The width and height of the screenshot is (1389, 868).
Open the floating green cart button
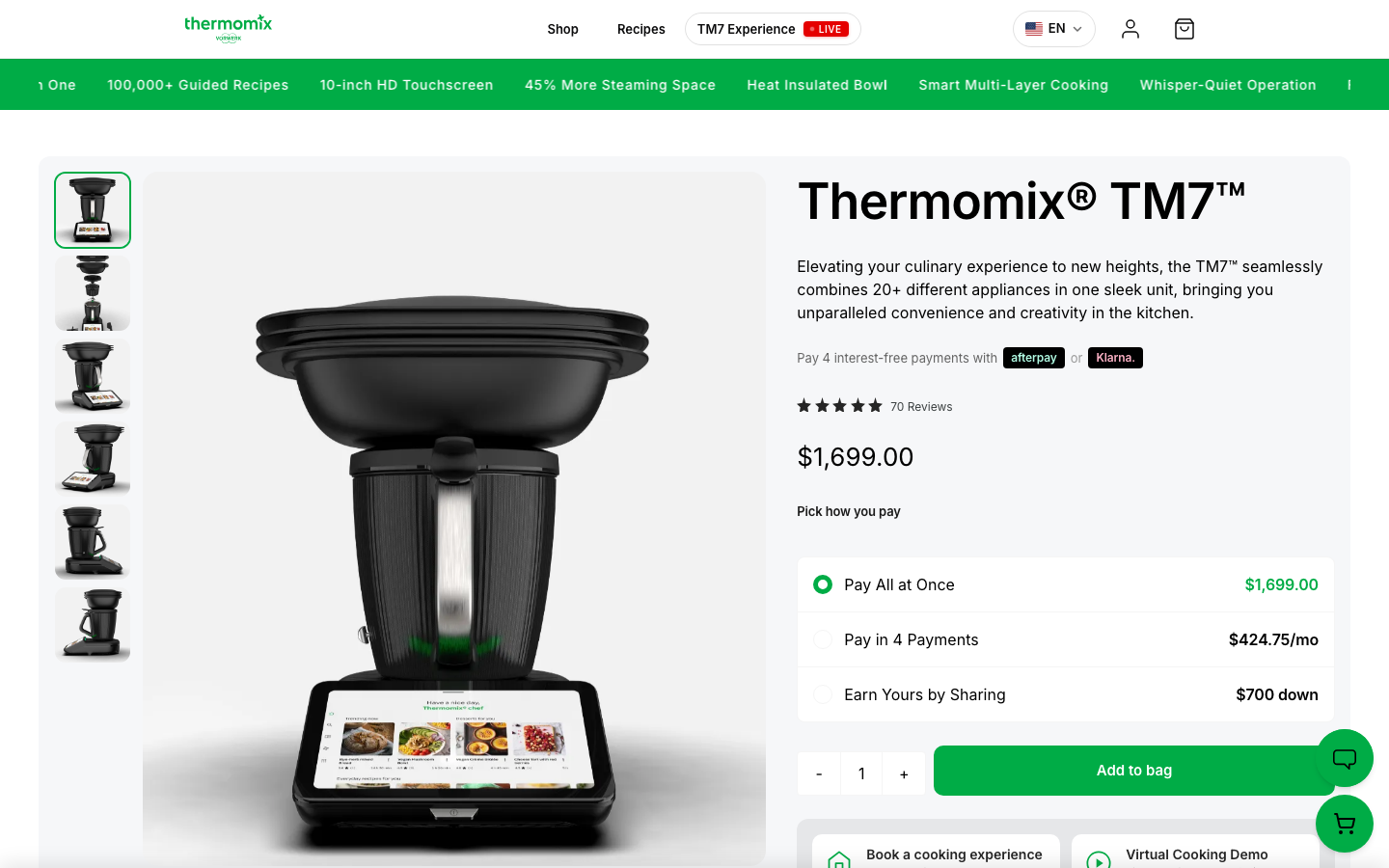(1345, 824)
